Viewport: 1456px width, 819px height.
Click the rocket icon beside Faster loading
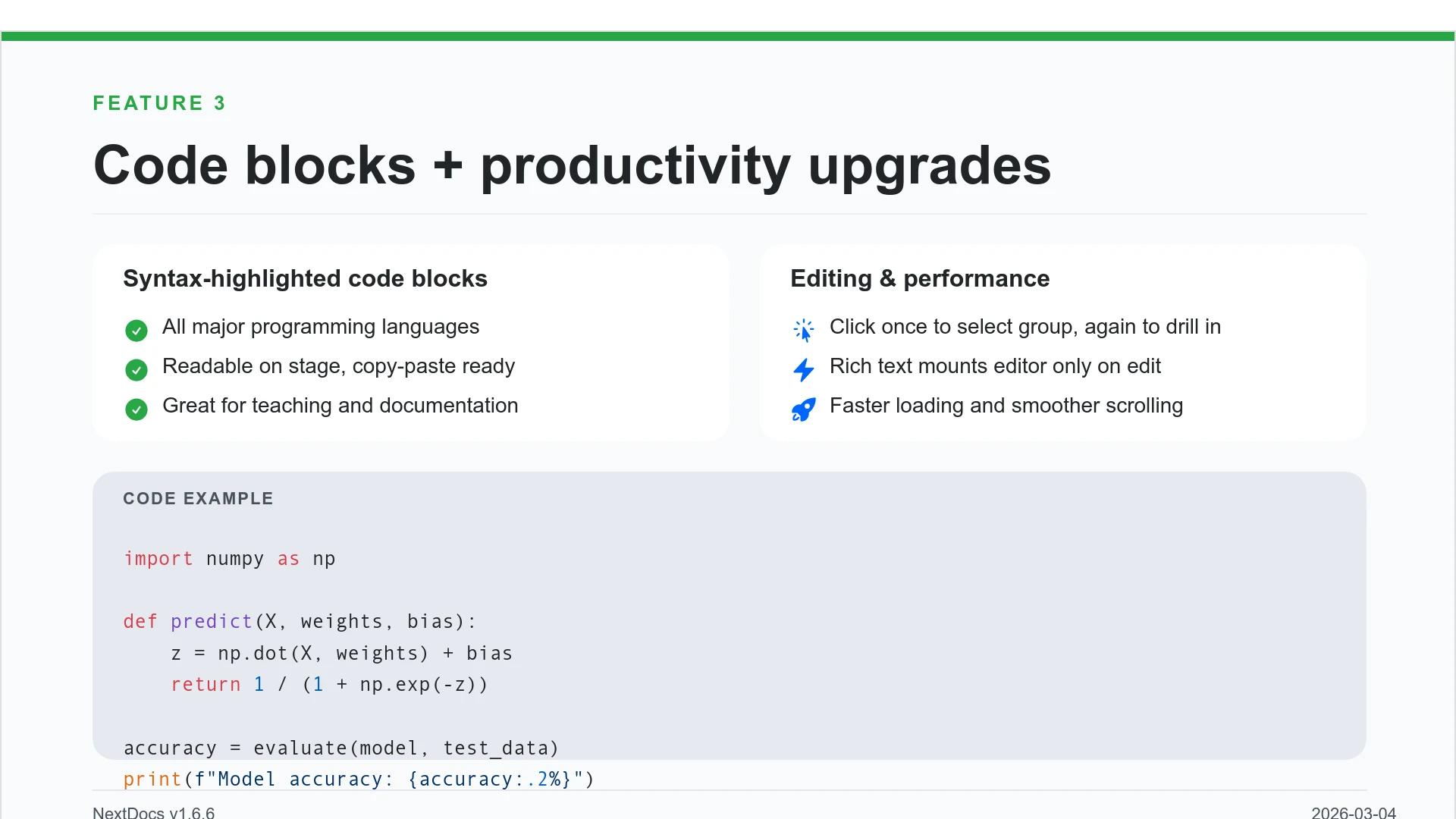click(x=803, y=409)
